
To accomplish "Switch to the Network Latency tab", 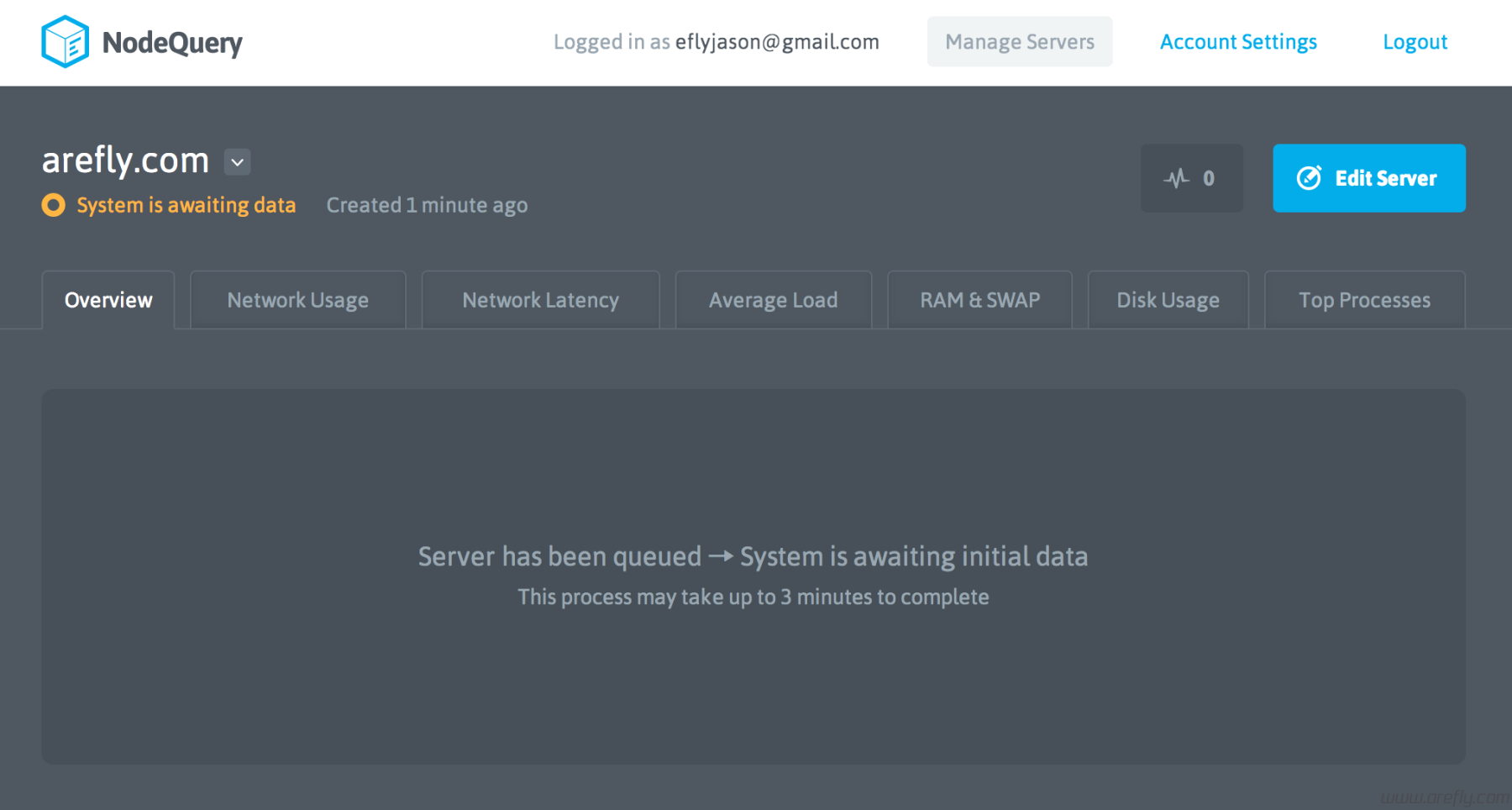I will pos(540,299).
